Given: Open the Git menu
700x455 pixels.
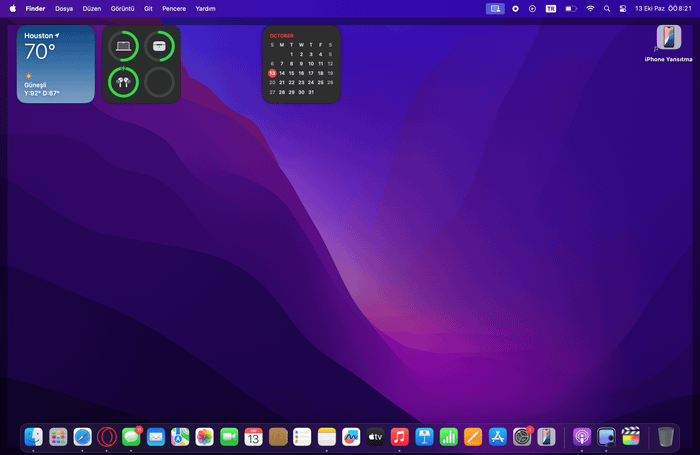Looking at the screenshot, I should tap(148, 8).
